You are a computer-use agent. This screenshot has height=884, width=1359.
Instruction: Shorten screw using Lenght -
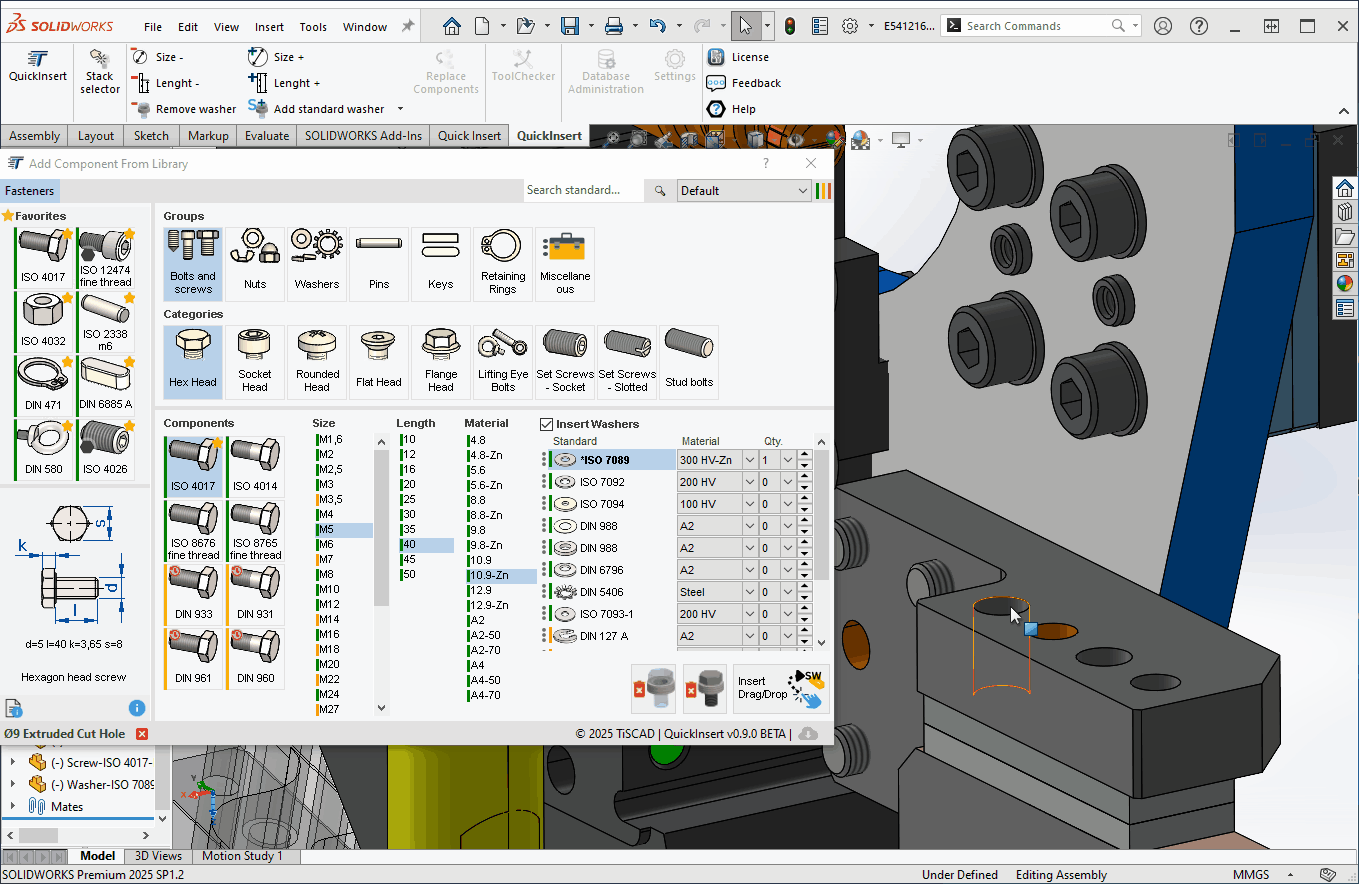tap(166, 83)
